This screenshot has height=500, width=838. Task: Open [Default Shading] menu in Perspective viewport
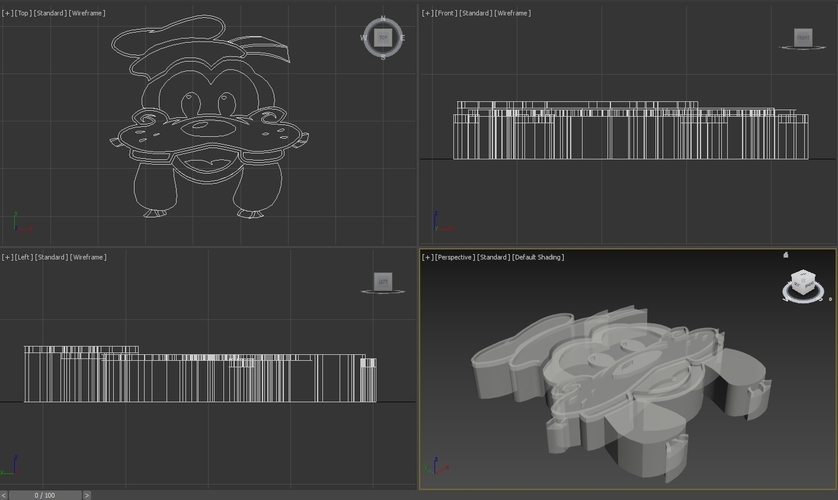(538, 257)
